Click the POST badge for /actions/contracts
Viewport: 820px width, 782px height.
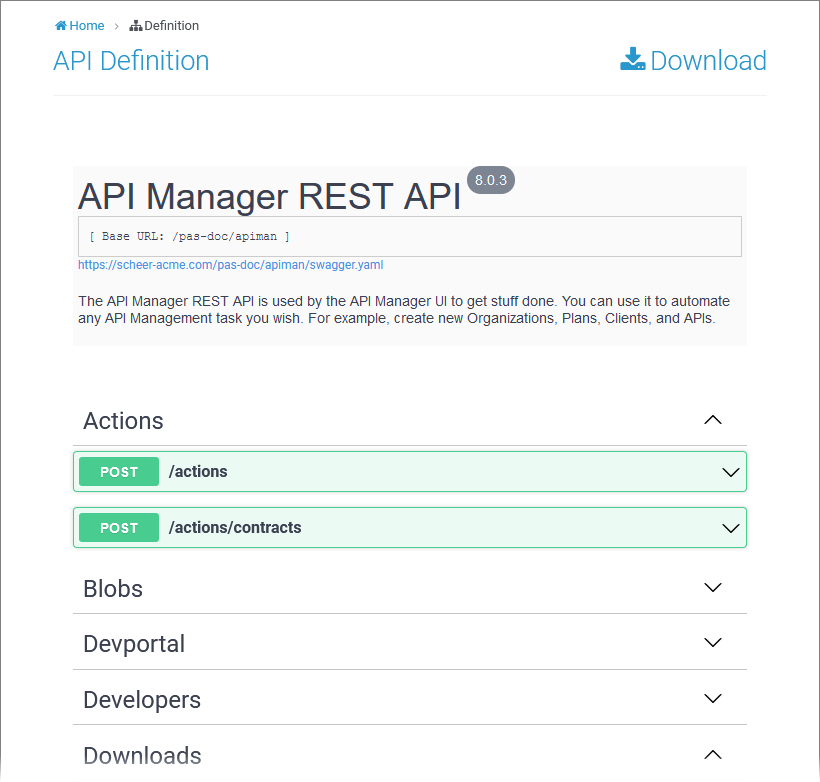(x=119, y=528)
